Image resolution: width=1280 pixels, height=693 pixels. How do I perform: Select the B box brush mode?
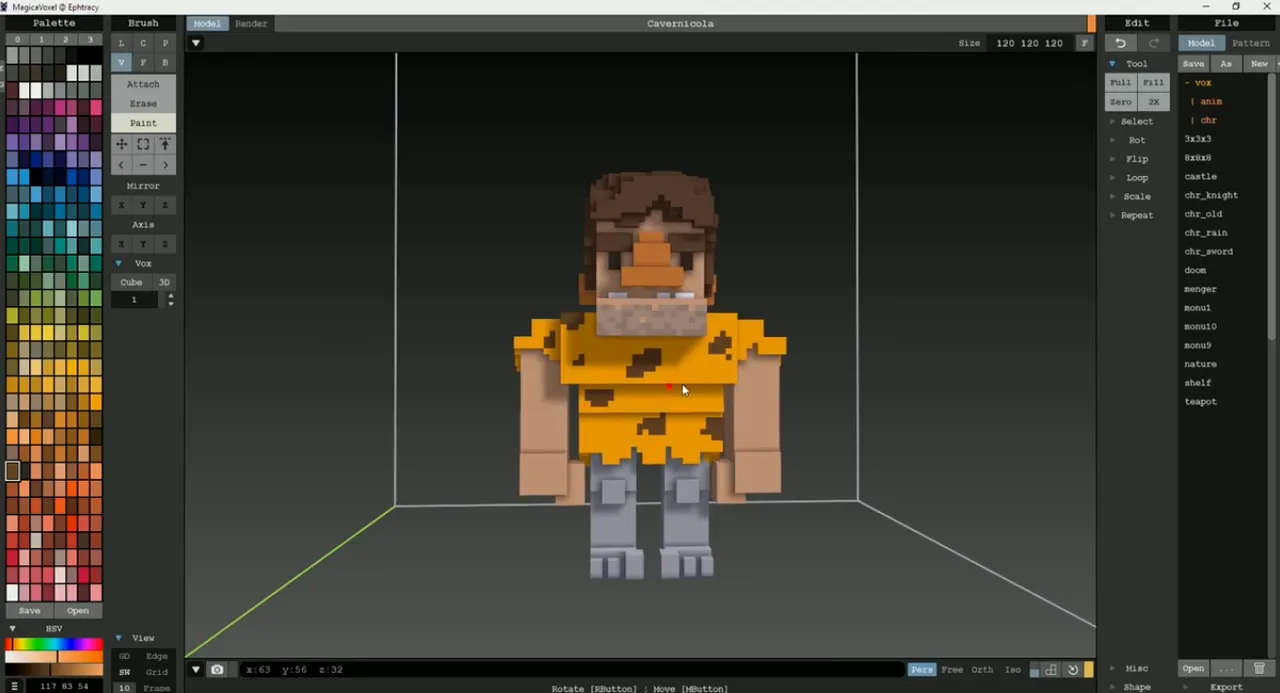coord(165,62)
